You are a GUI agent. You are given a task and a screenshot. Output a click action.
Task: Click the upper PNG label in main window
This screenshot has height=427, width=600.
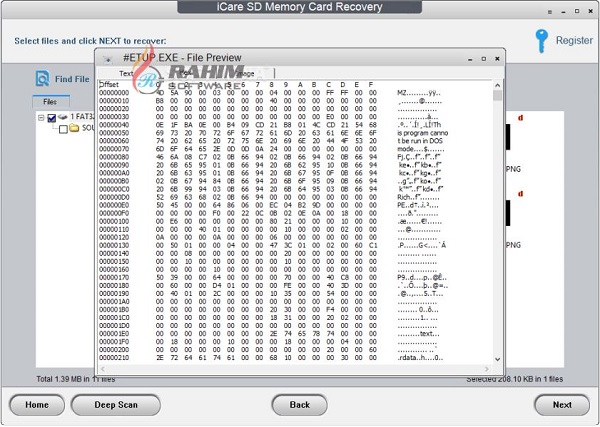click(513, 169)
